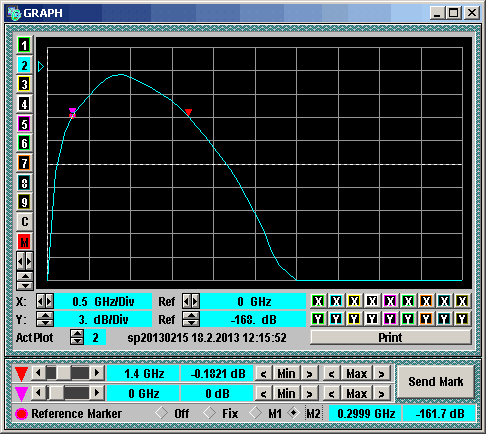Select plot 7 orange button
This screenshot has width=486, height=434.
pyautogui.click(x=24, y=163)
